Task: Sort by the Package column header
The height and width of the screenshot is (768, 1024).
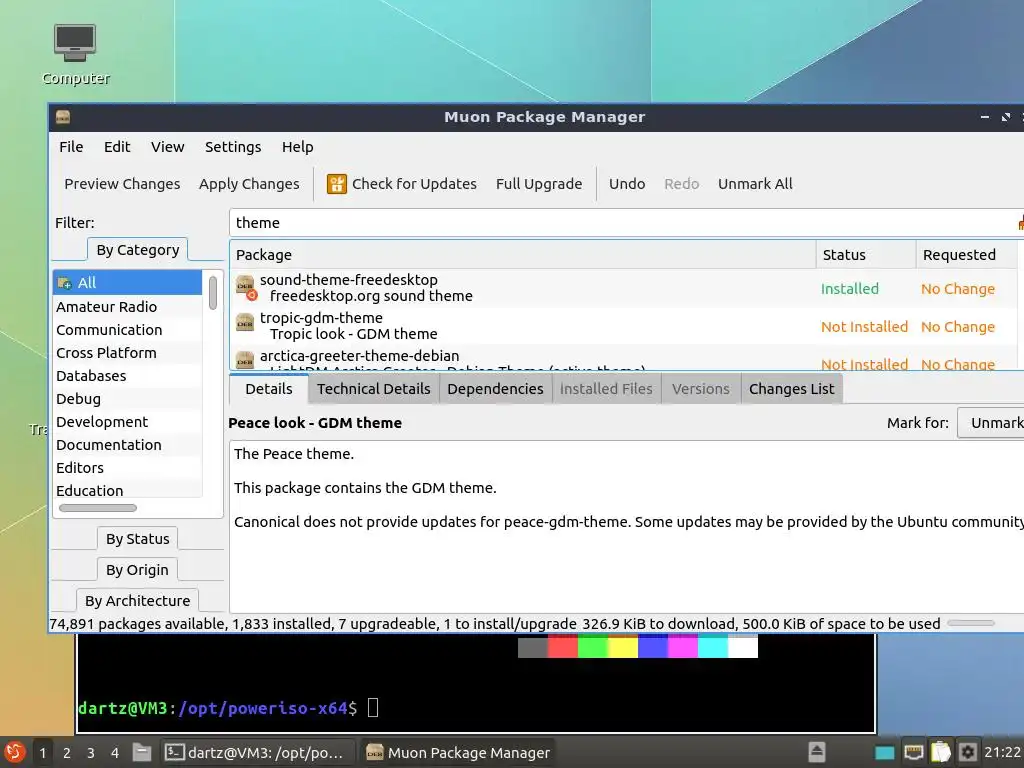Action: [522, 255]
